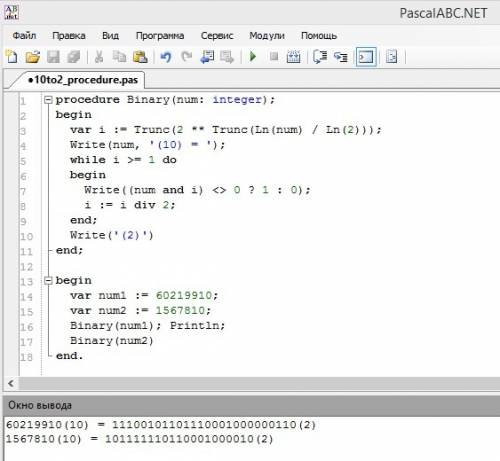
Task: Click the Save All icon
Action: [74, 57]
